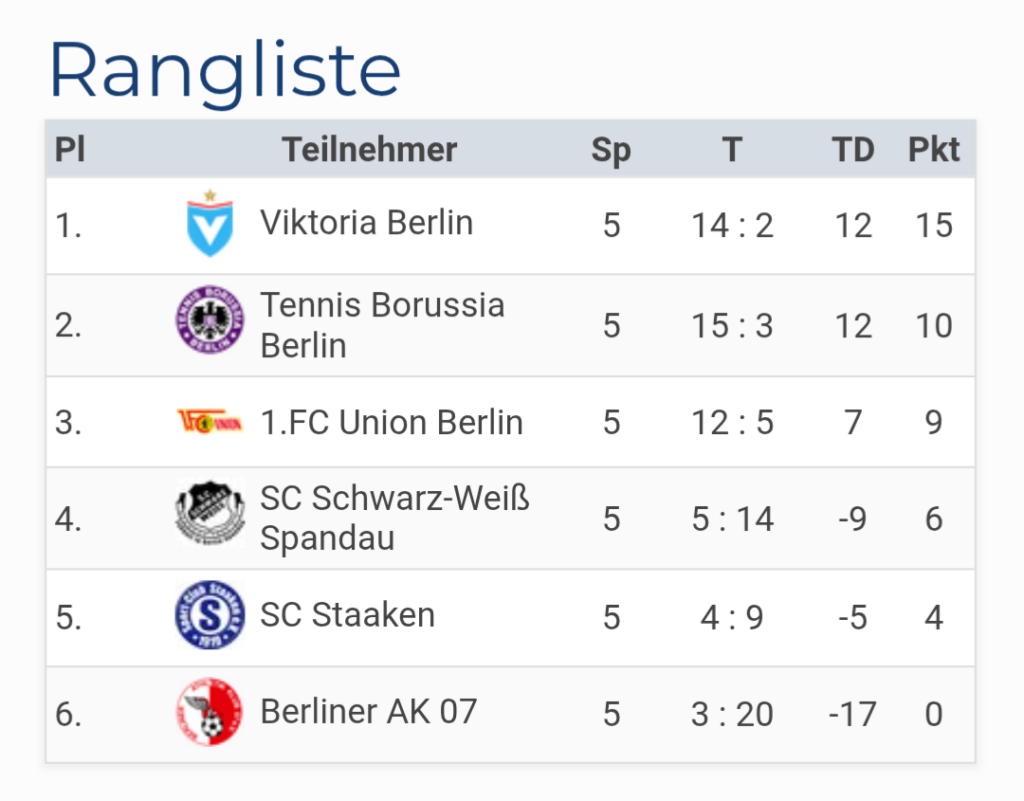Open SC Schwarz-Weiß Spandau team link
Screen dimensions: 1024x801
[x=394, y=517]
